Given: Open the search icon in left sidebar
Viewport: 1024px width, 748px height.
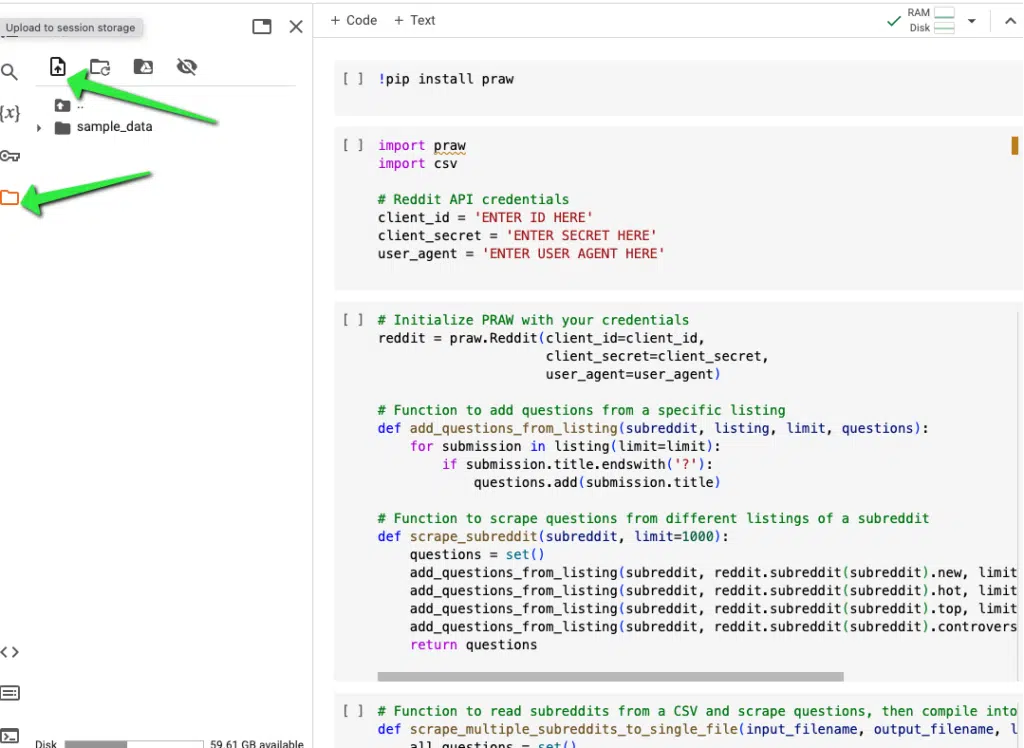Looking at the screenshot, I should (10, 72).
